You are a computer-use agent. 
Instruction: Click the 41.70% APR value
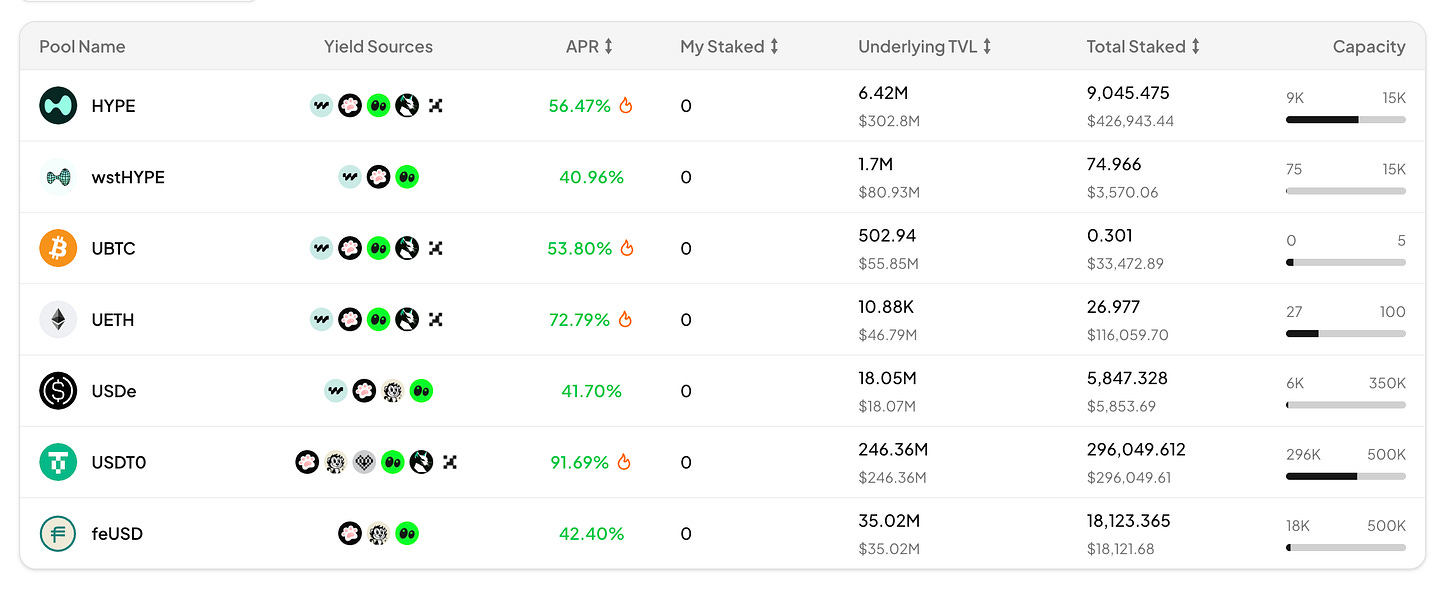591,391
